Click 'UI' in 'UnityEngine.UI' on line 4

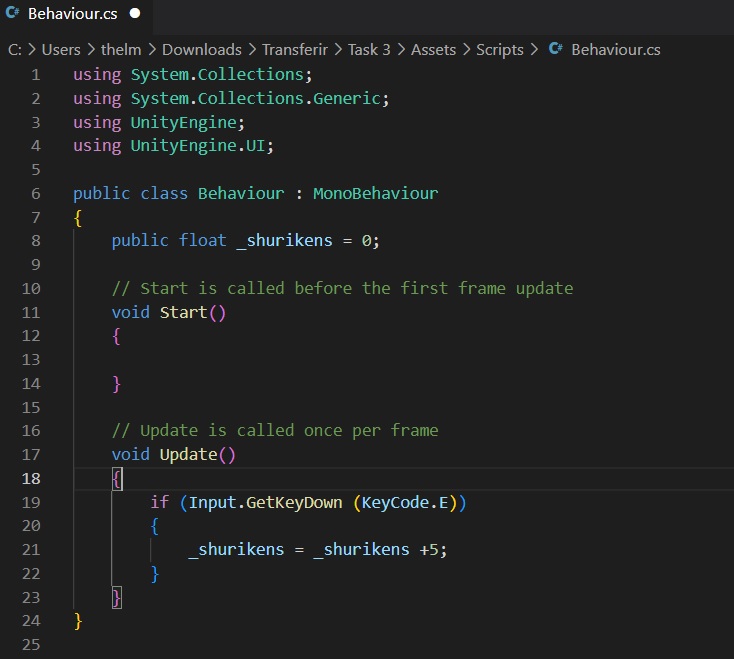coord(256,146)
